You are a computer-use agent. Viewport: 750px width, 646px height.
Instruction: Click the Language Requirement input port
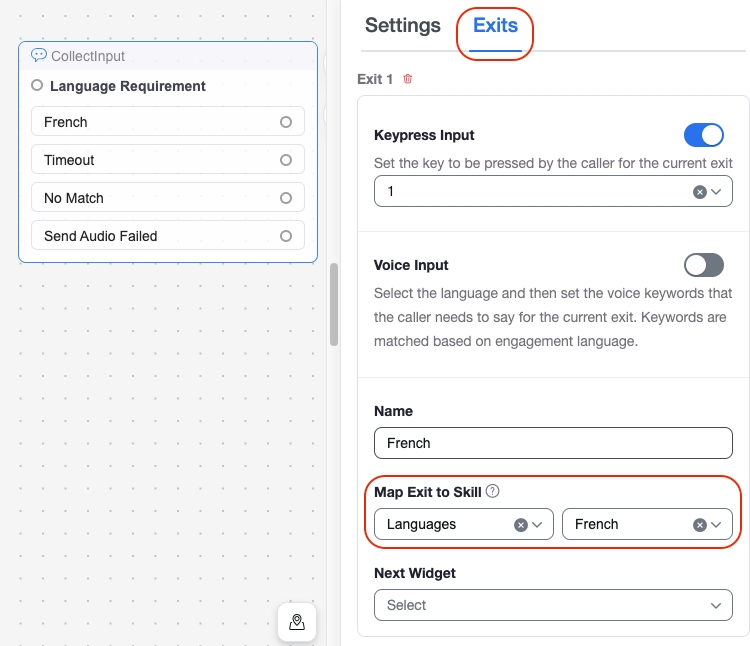(37, 86)
